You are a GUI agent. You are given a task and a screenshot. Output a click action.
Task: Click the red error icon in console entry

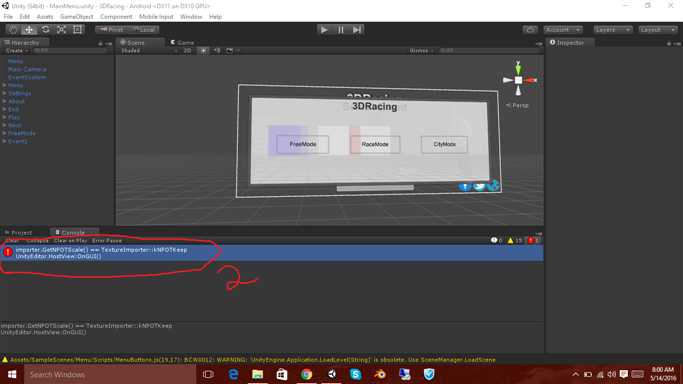coord(8,252)
